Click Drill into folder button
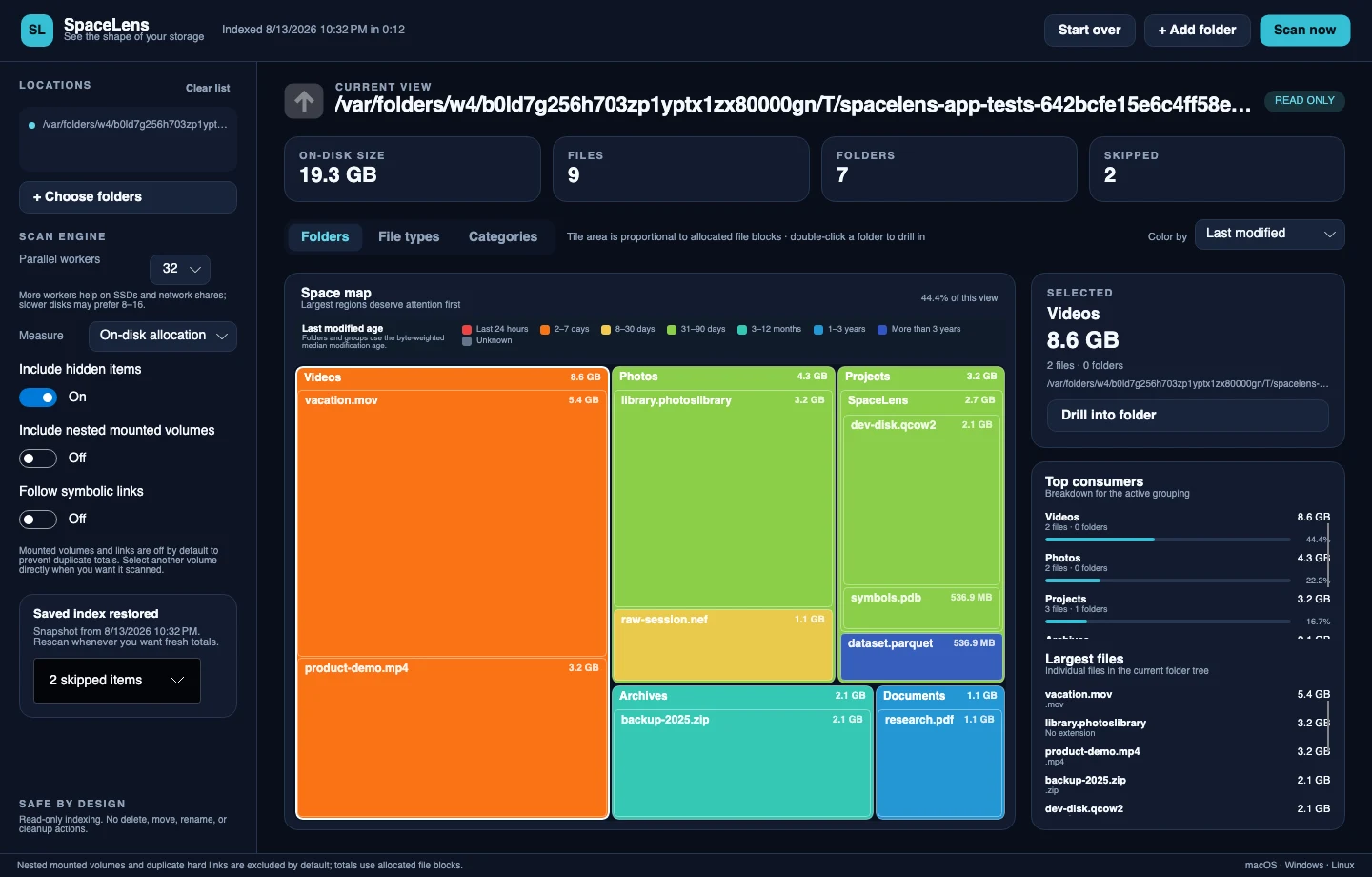This screenshot has width=1372, height=877. (x=1187, y=416)
